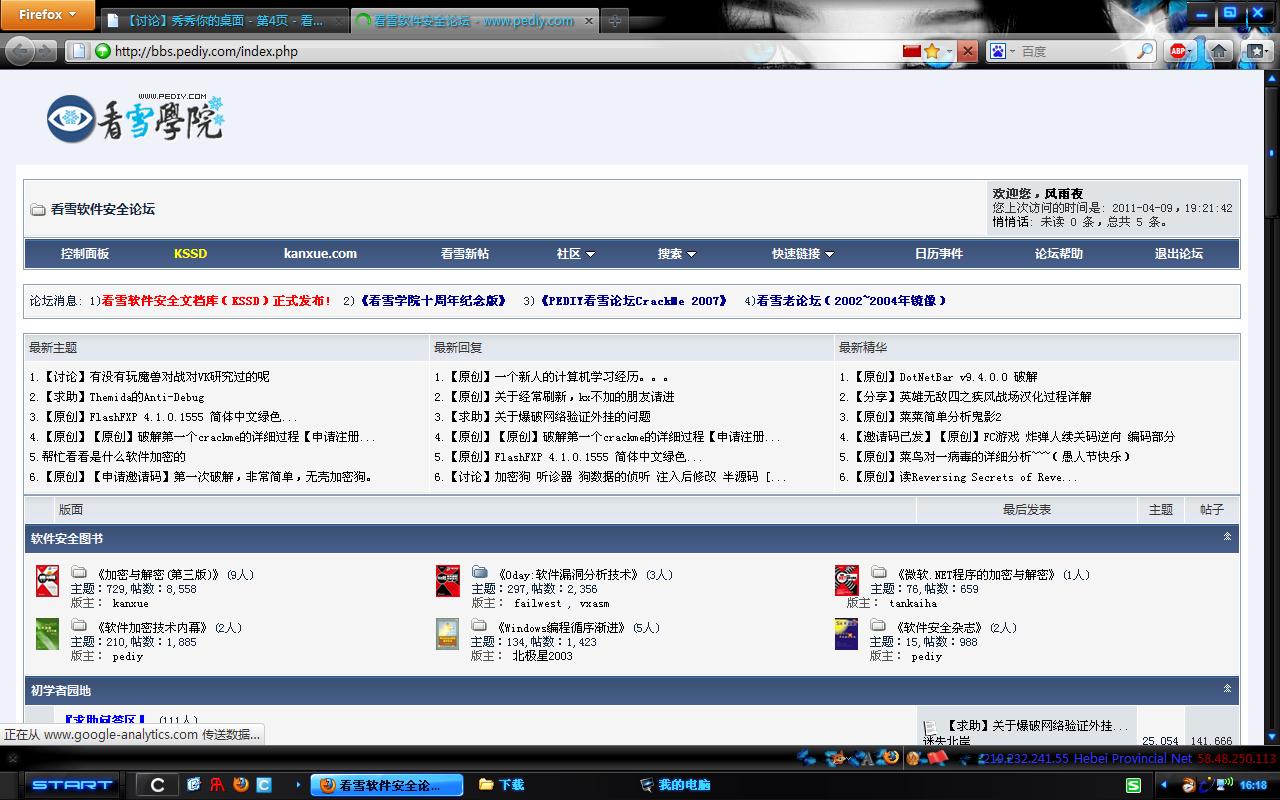Screen dimensions: 1280x800
Task: Open the 《软件加密技术内幕》 forum
Action: 152,628
